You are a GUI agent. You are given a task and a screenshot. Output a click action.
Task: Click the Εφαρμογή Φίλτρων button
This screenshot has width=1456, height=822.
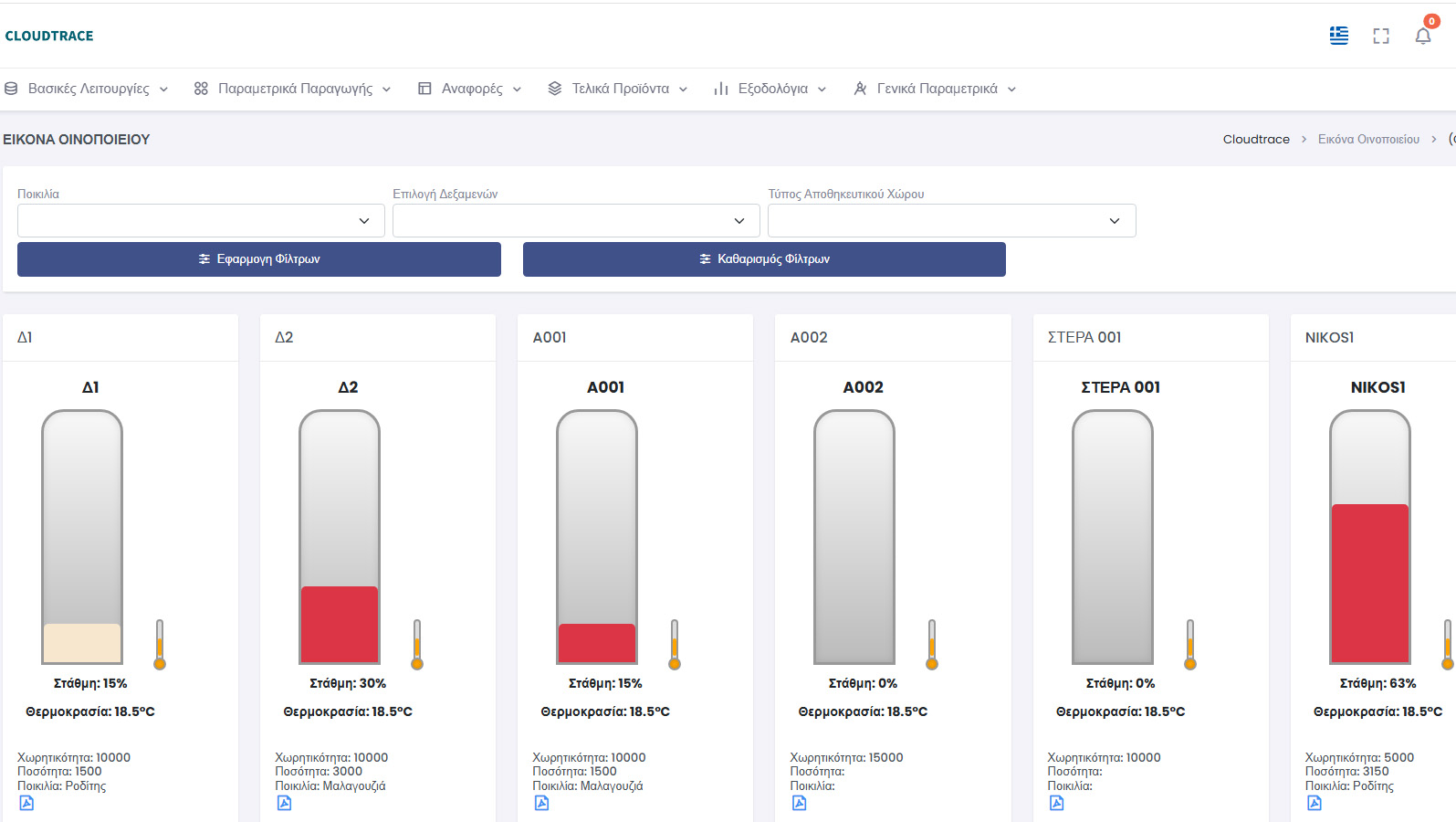(x=259, y=259)
